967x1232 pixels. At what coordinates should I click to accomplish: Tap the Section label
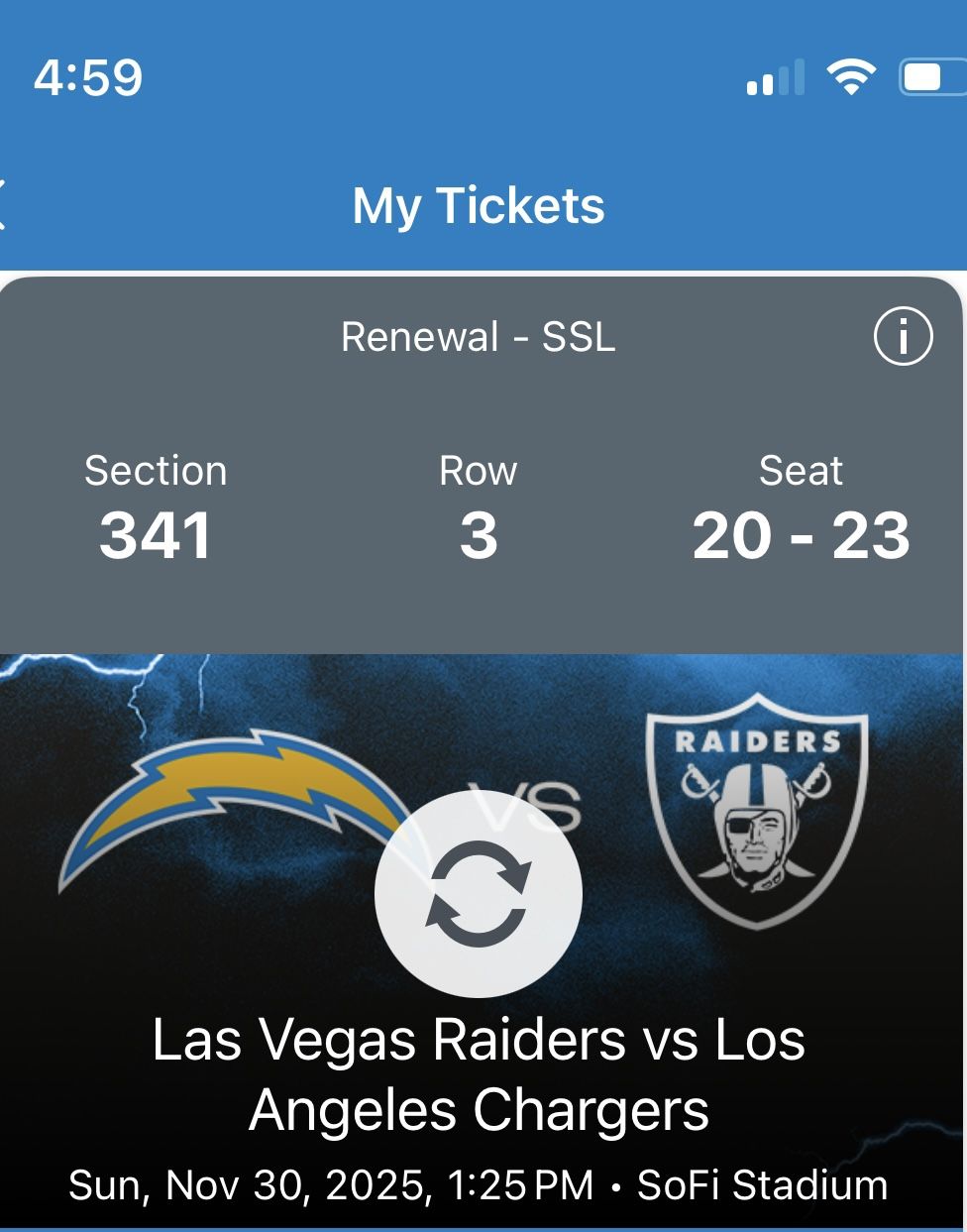click(x=156, y=471)
